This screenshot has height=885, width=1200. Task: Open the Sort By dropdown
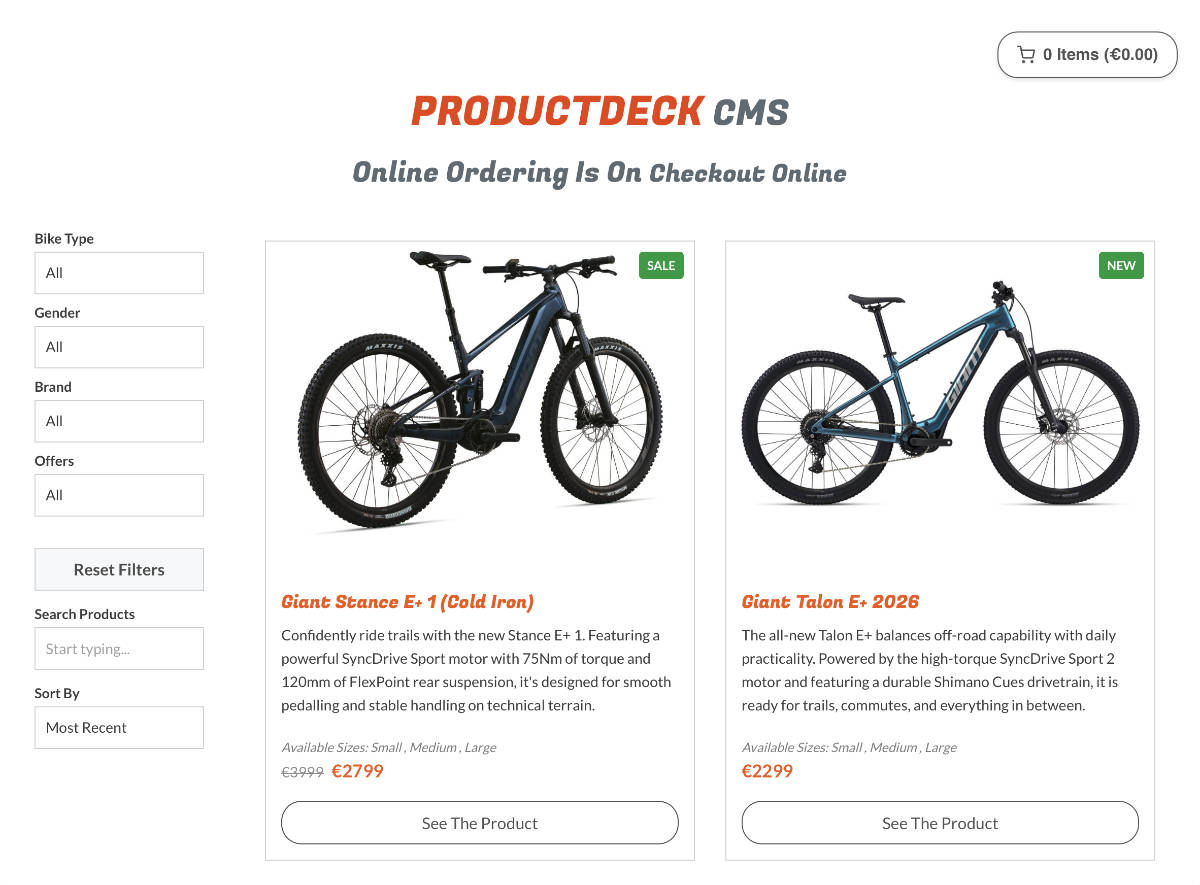pyautogui.click(x=119, y=728)
